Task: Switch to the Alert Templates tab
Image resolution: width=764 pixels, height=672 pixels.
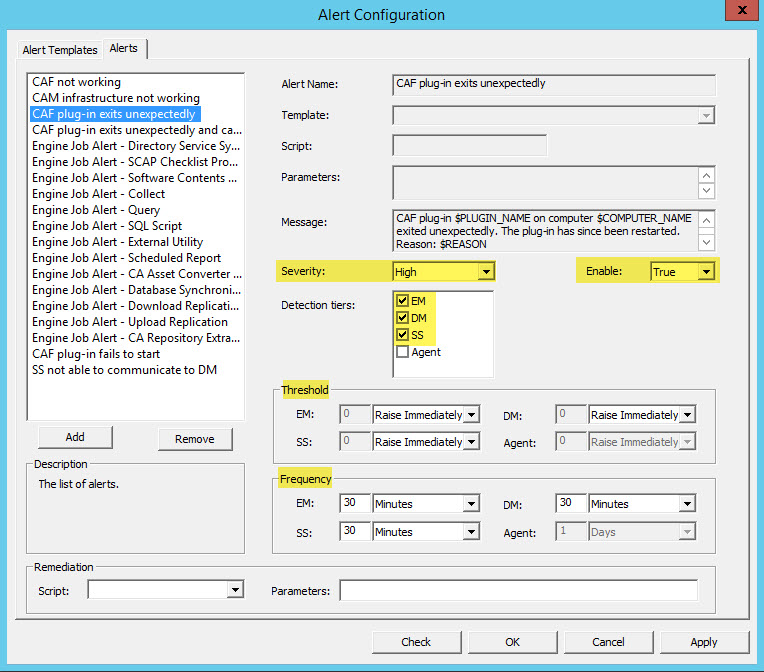Action: click(x=60, y=50)
